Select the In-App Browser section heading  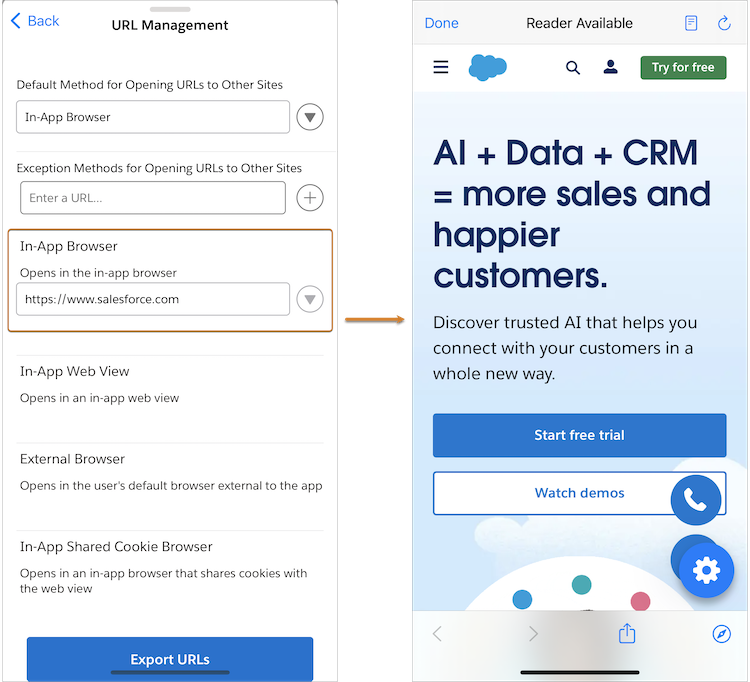(x=68, y=246)
